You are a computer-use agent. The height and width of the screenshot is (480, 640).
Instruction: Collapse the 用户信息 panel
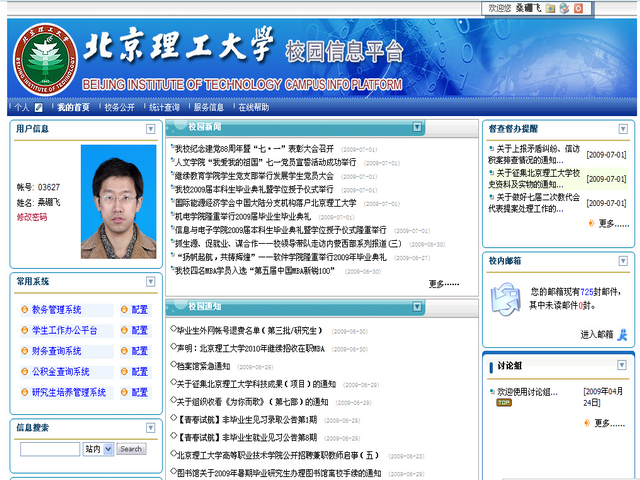click(x=151, y=129)
